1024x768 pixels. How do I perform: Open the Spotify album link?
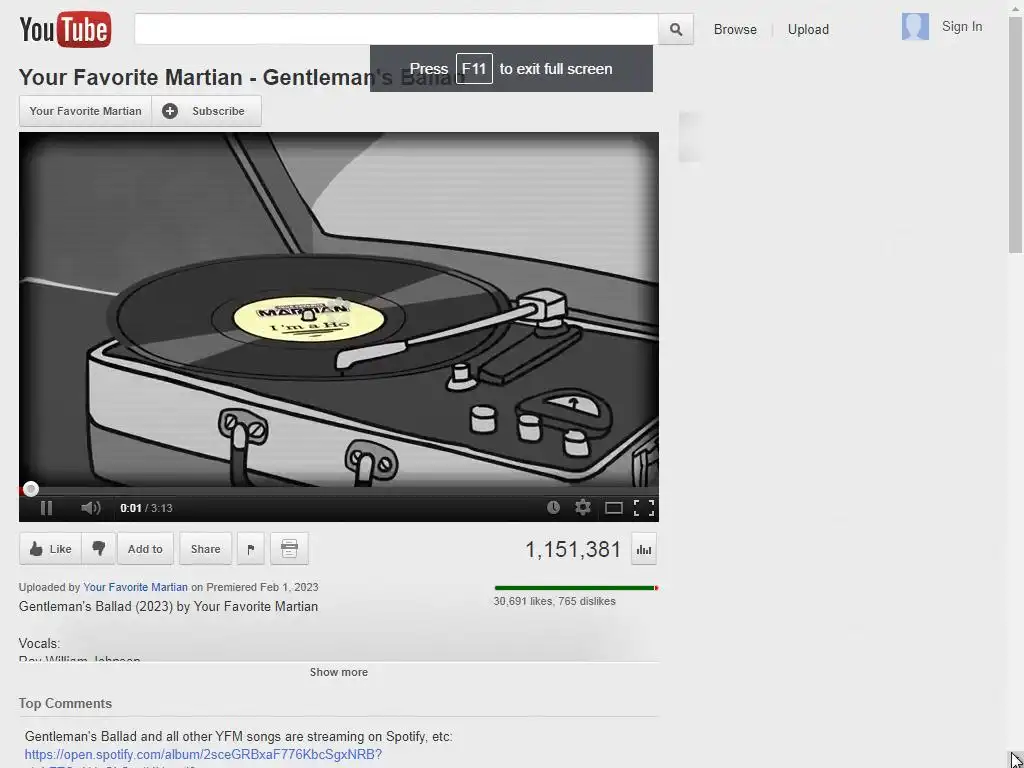click(x=203, y=754)
